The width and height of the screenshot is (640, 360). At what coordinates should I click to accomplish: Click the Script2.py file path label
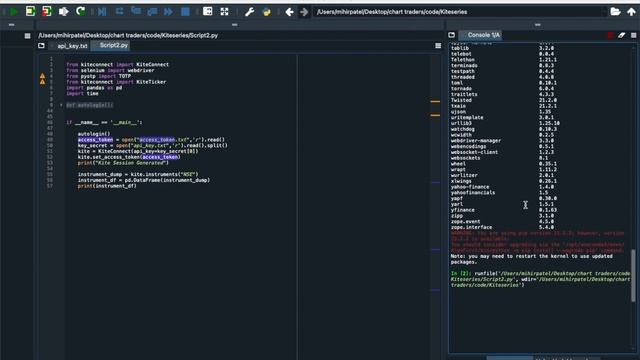coord(128,36)
